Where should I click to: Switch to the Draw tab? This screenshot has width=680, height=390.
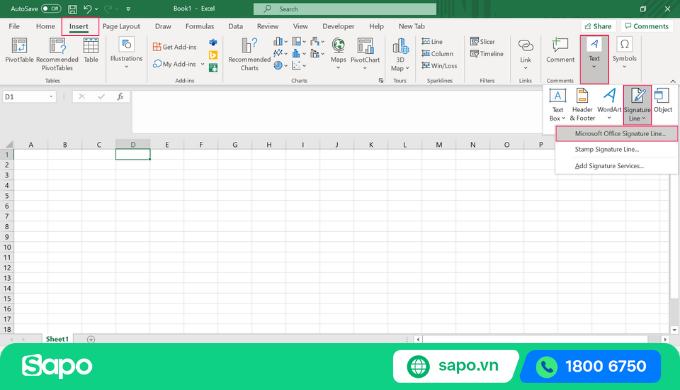(x=163, y=26)
